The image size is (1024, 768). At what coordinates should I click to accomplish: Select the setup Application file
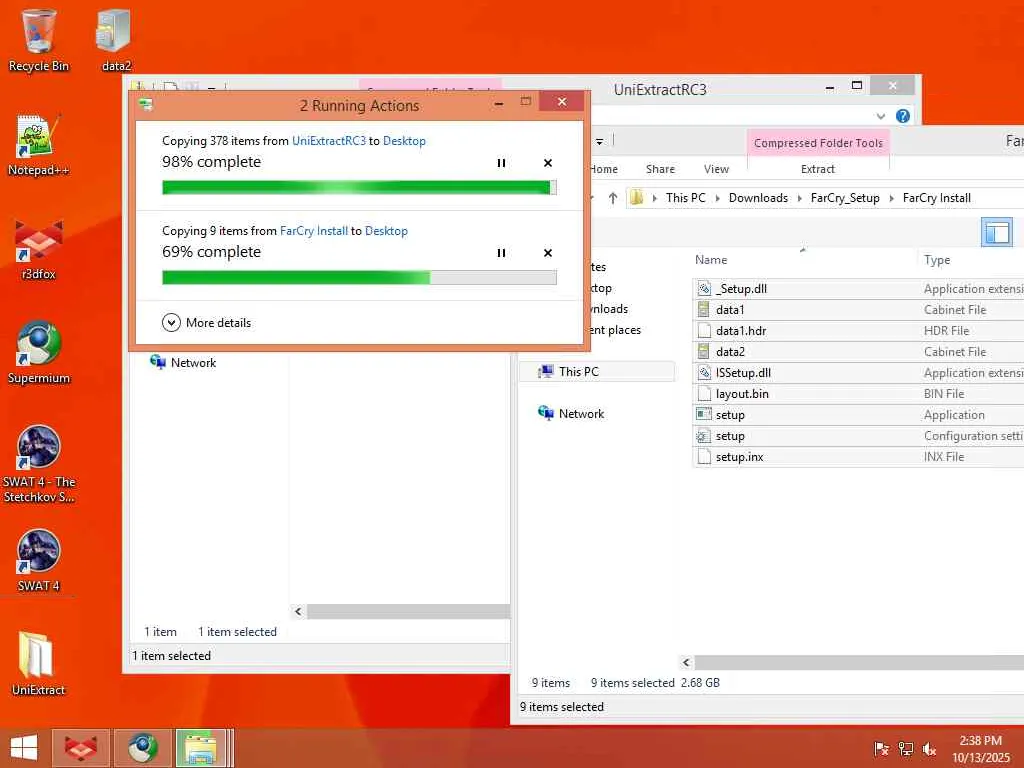tap(858, 415)
